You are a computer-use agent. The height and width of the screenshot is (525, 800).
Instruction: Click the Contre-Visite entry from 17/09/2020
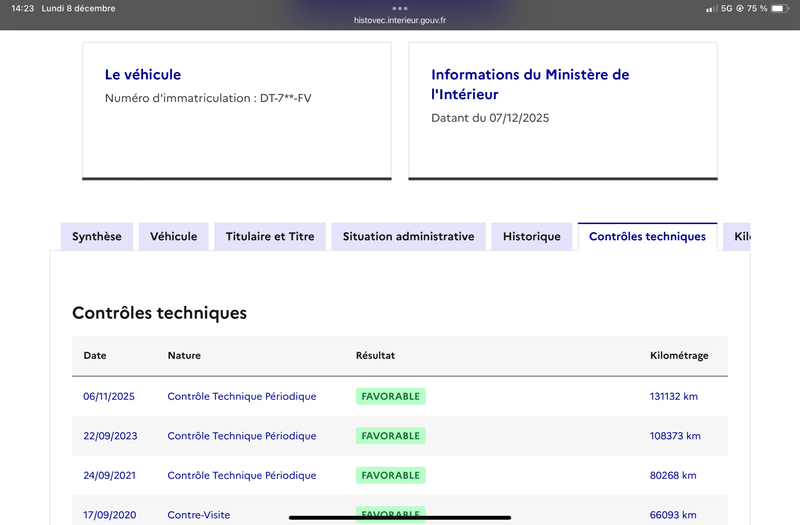(x=198, y=515)
